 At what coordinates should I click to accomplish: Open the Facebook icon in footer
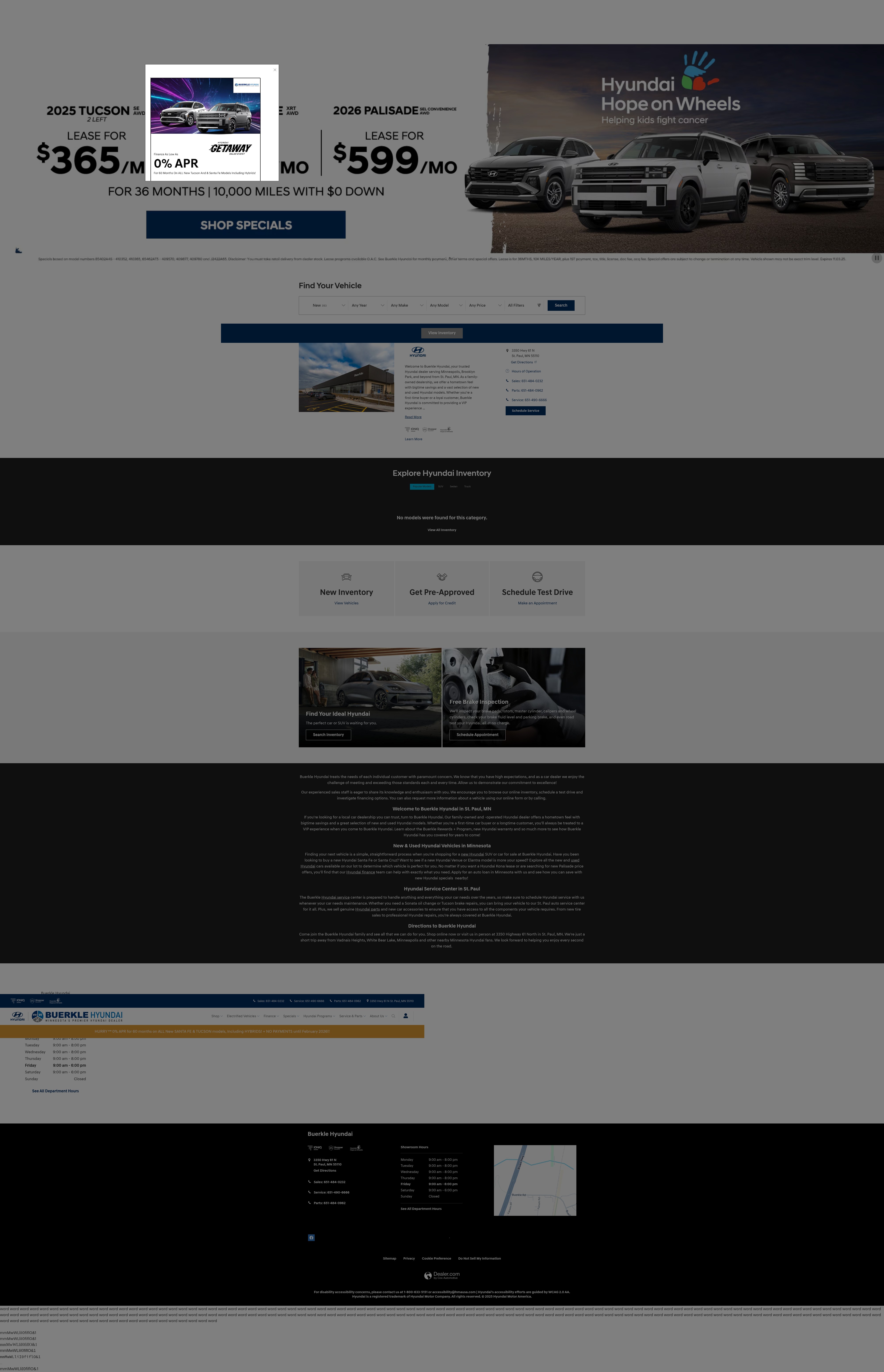(311, 1238)
